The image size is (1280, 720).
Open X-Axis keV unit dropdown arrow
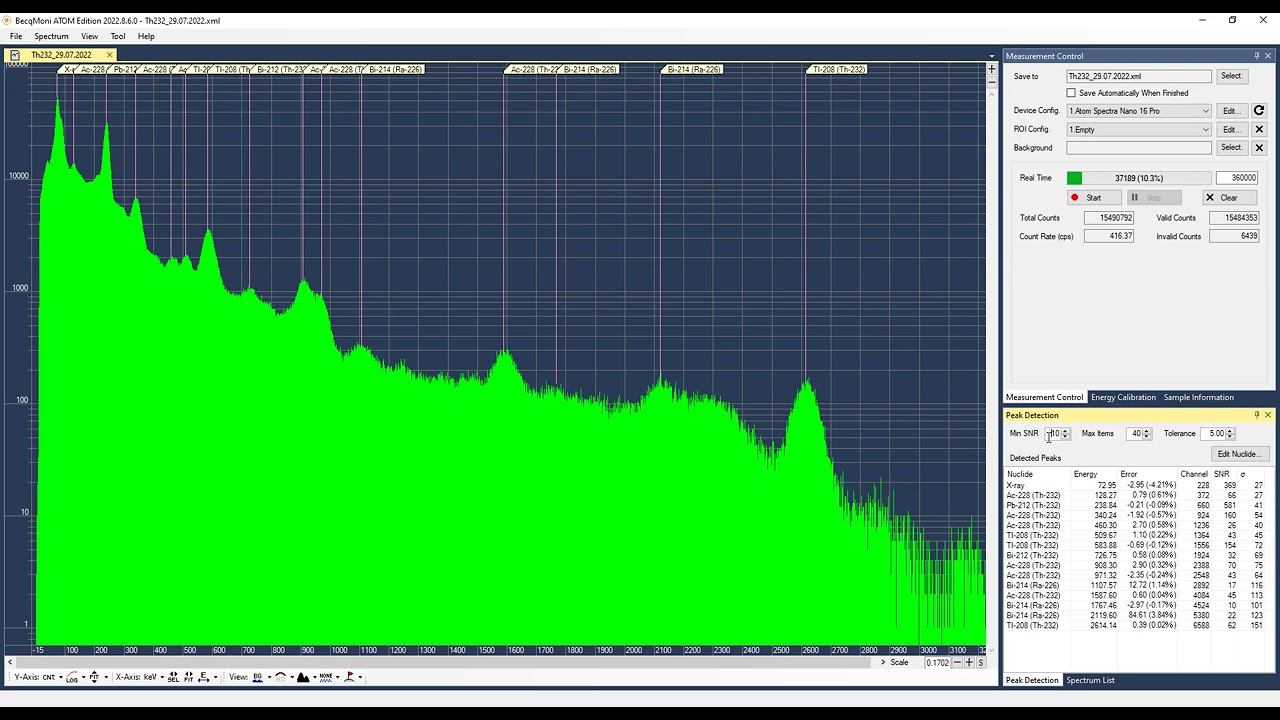pyautogui.click(x=162, y=677)
